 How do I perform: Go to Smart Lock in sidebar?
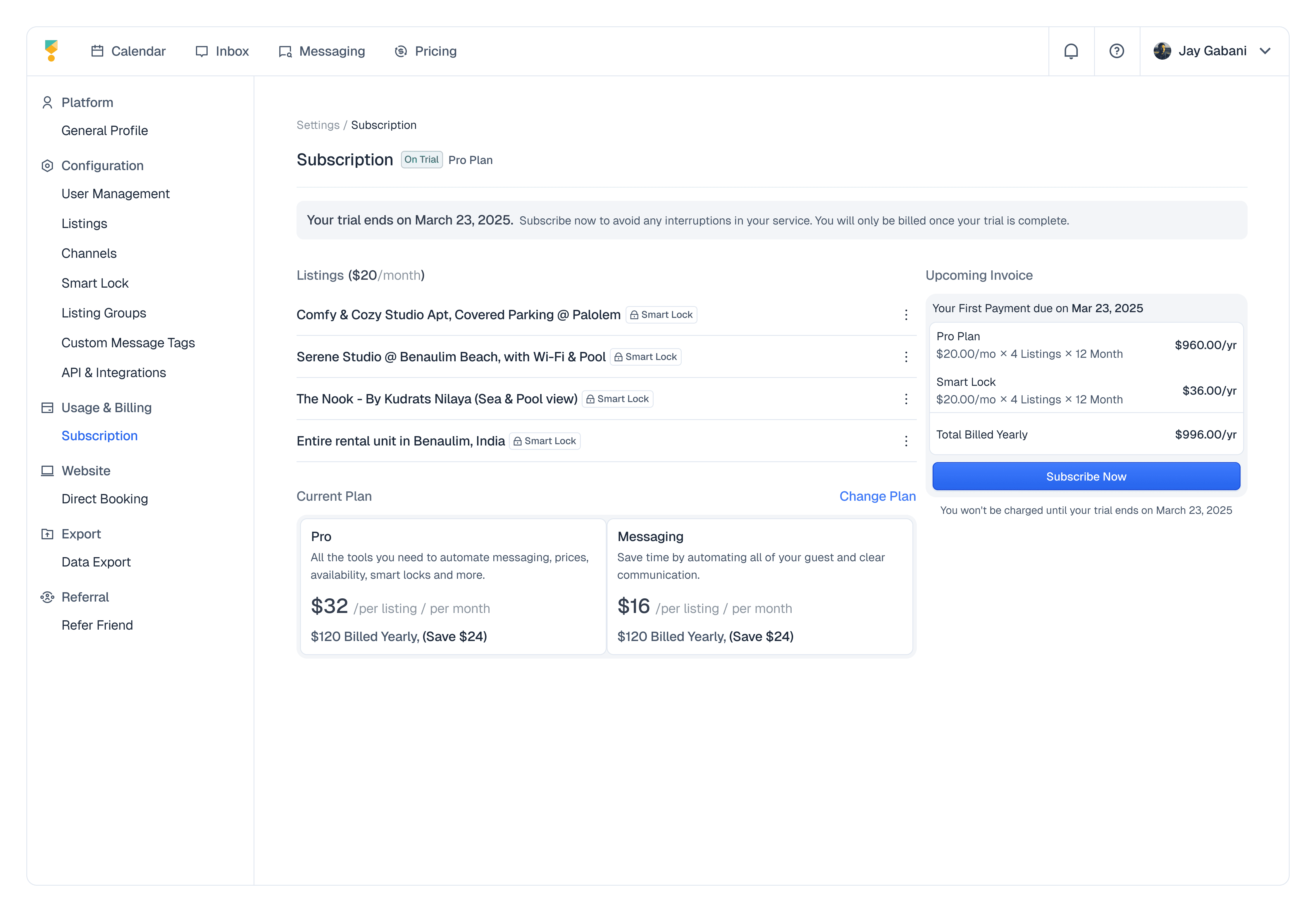(x=95, y=284)
